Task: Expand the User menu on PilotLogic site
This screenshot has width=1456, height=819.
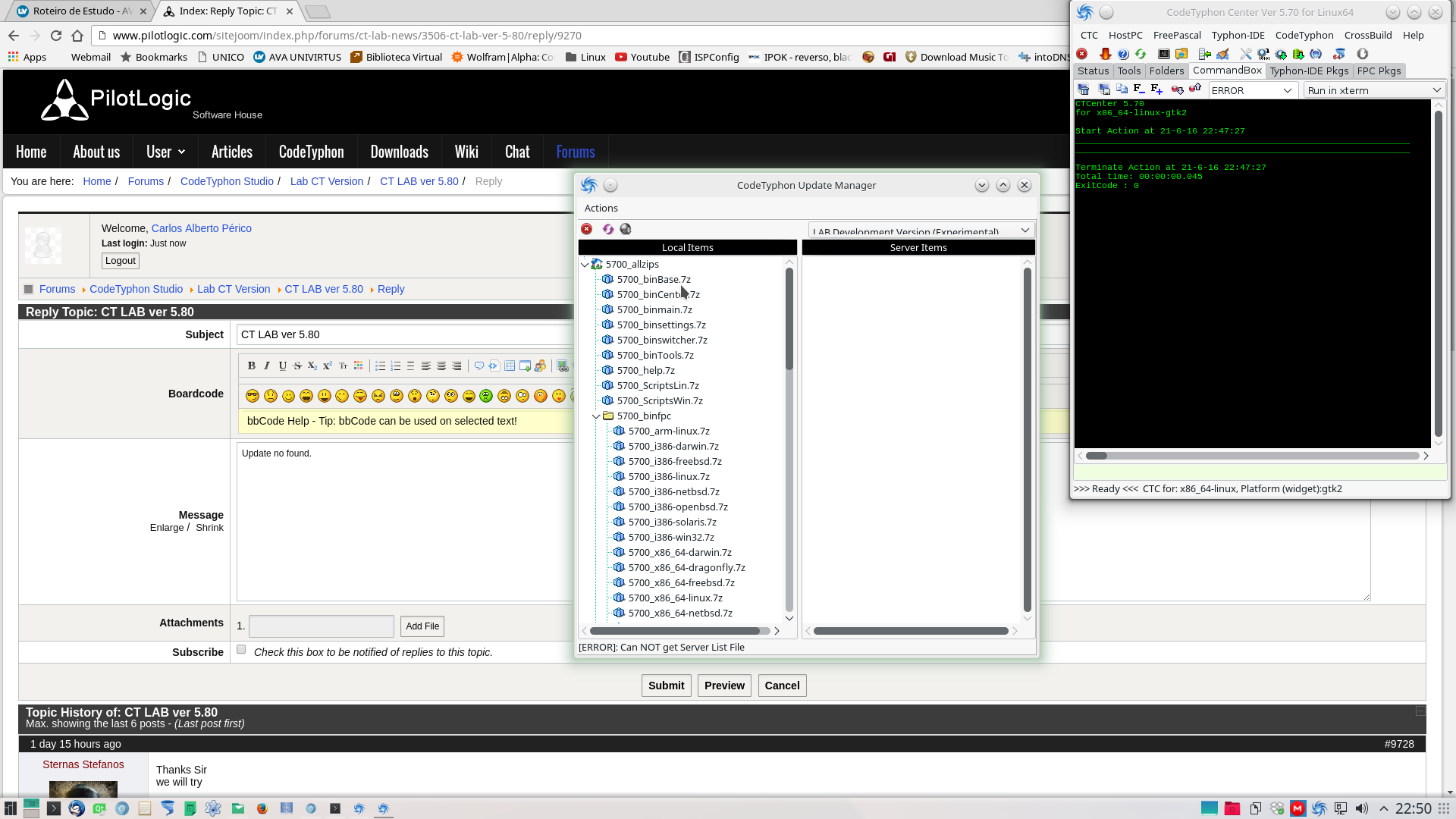Action: [x=165, y=152]
